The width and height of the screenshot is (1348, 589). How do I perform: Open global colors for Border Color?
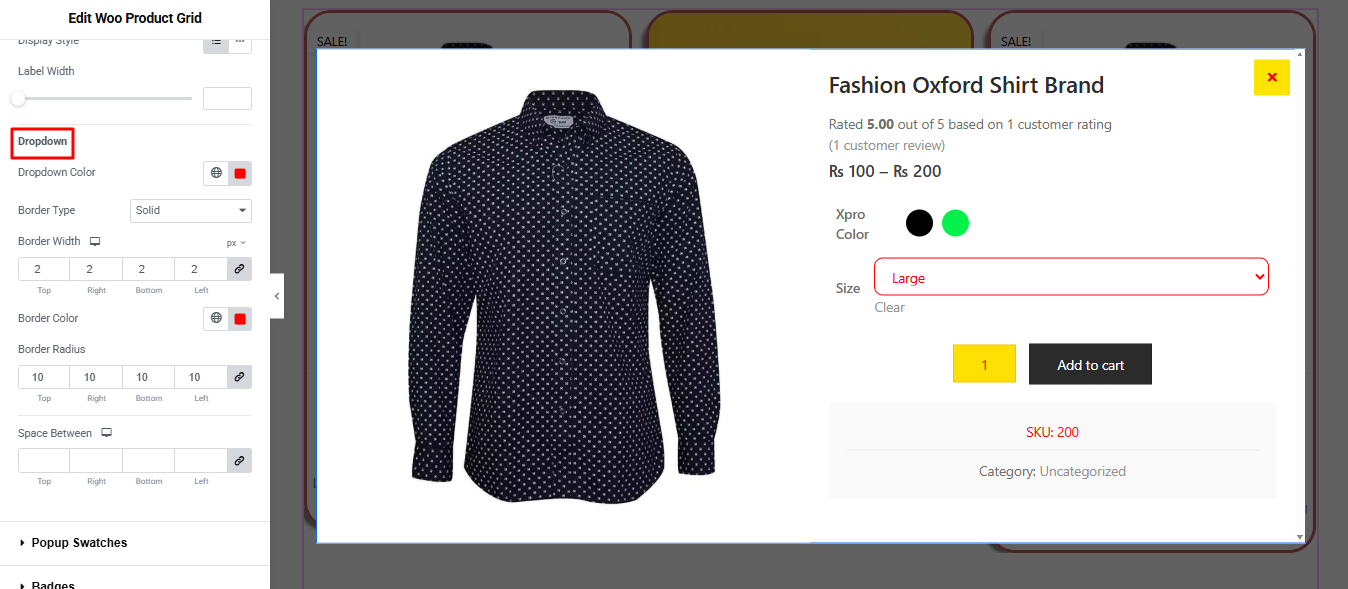(216, 319)
